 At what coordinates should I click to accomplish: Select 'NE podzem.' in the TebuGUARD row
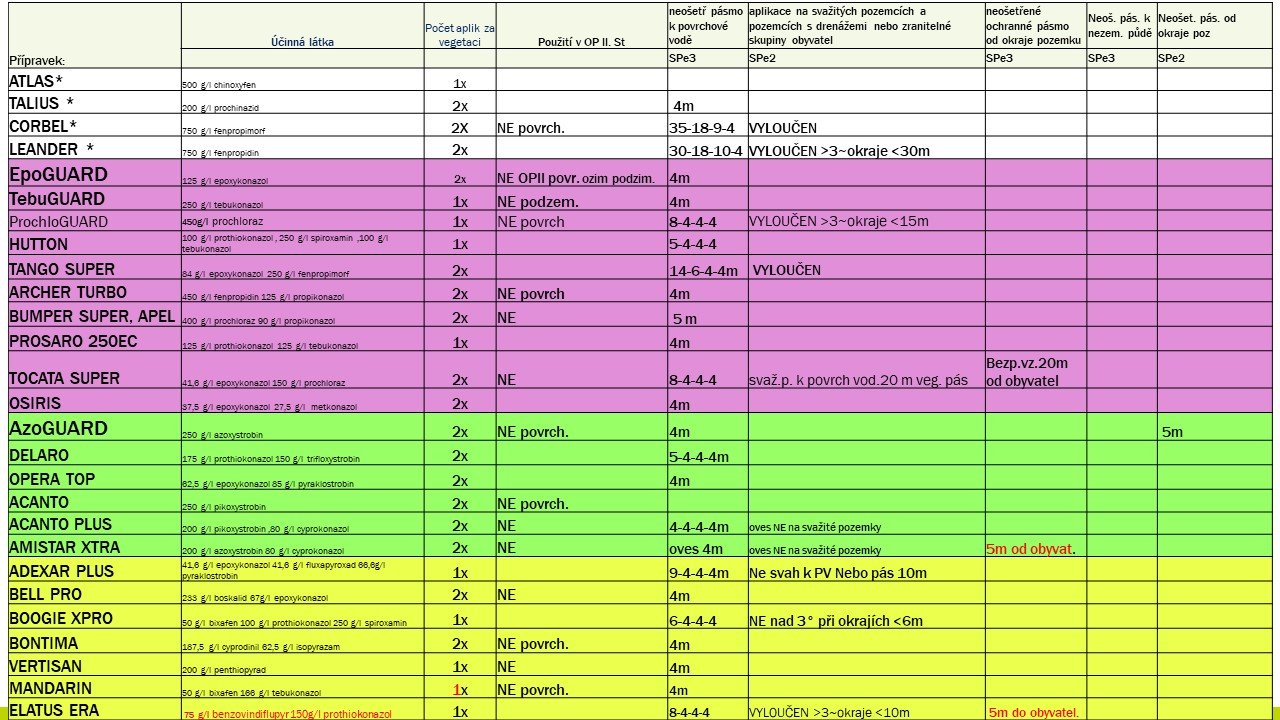[538, 201]
